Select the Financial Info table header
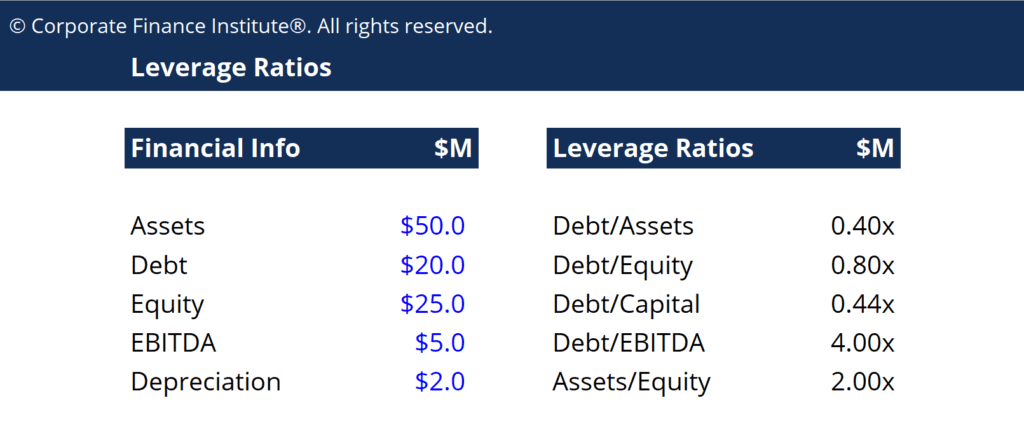The width and height of the screenshot is (1024, 426). 216,149
